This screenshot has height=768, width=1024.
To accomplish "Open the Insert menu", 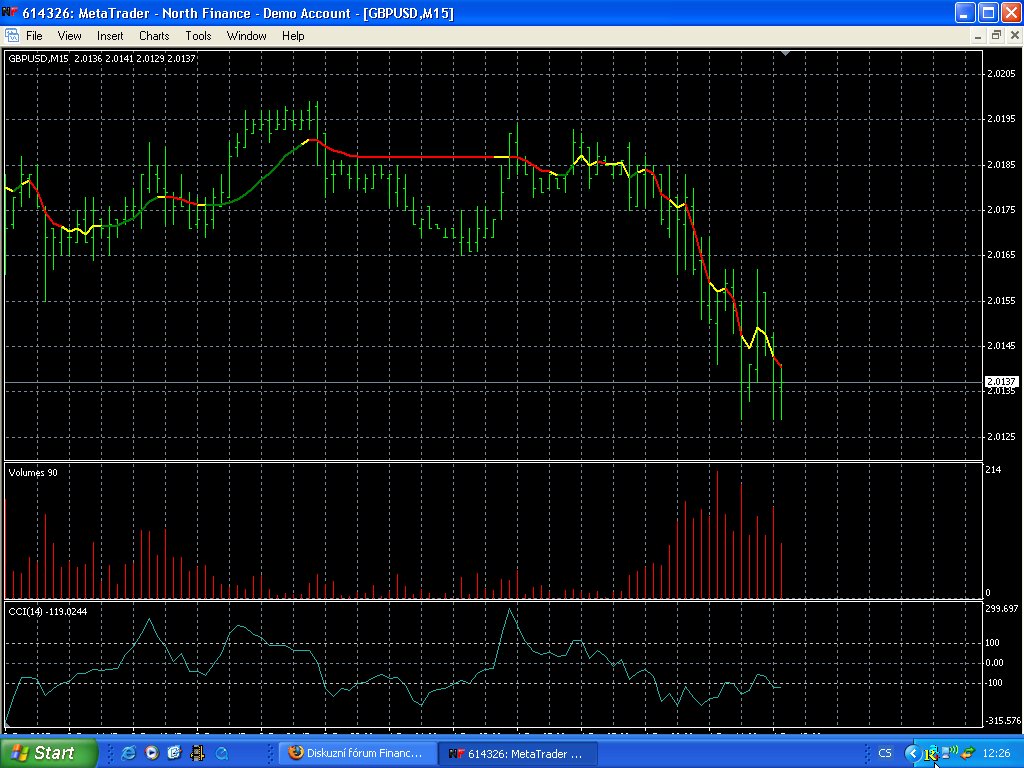I will pyautogui.click(x=110, y=35).
